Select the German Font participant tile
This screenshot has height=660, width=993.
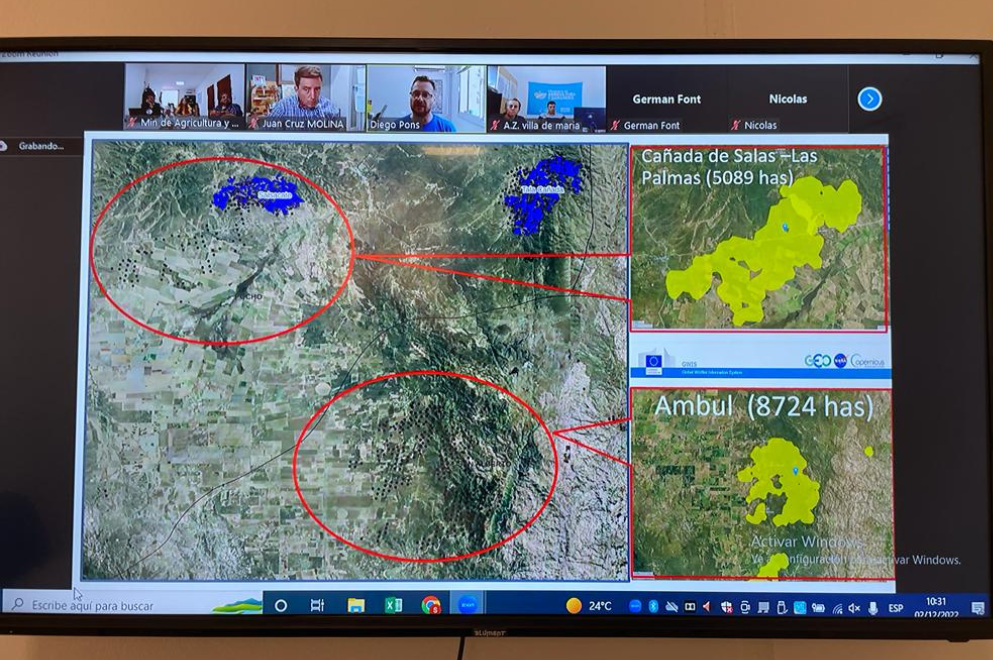pos(667,99)
